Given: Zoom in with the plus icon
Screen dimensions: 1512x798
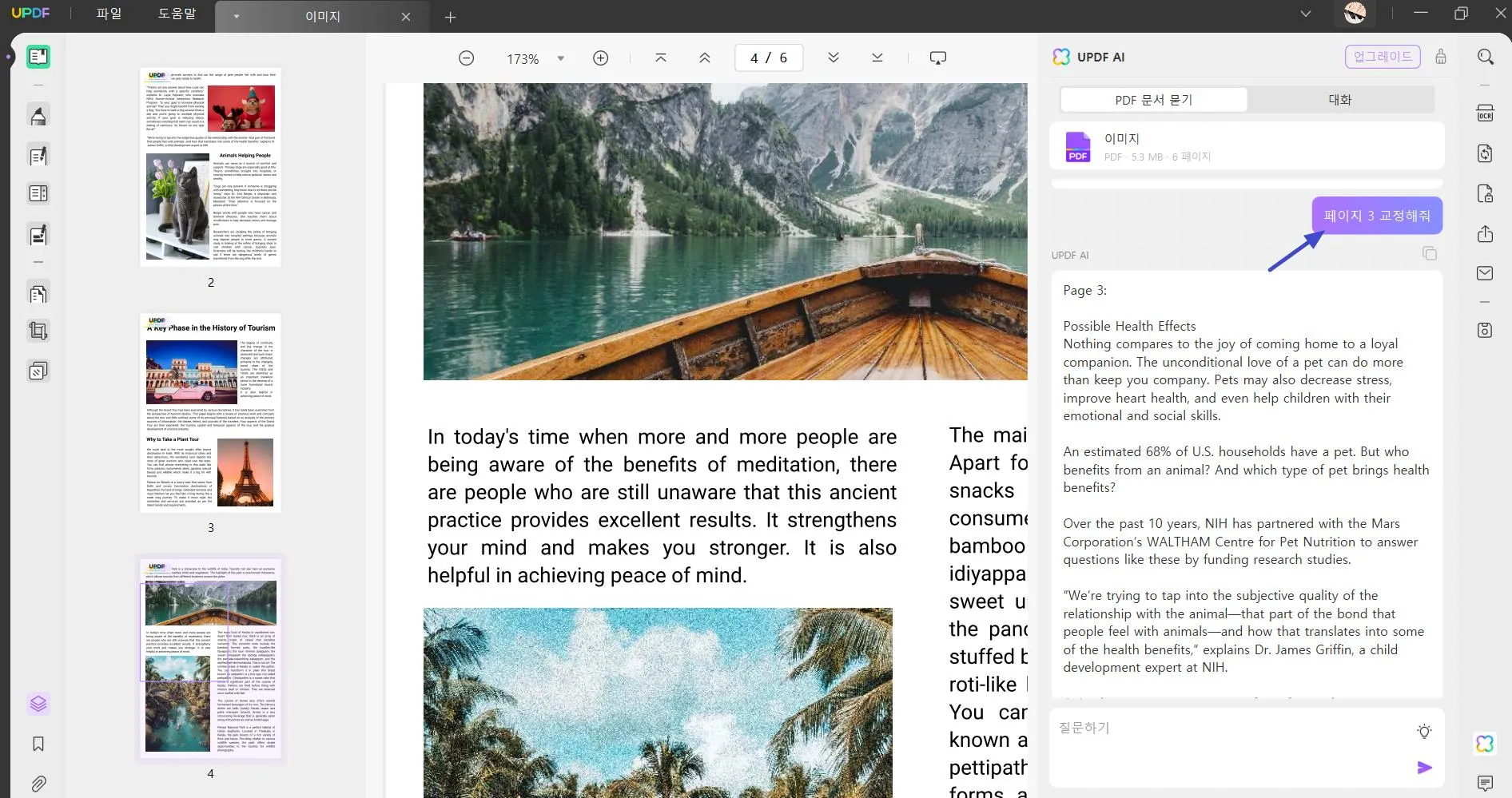Looking at the screenshot, I should [601, 58].
